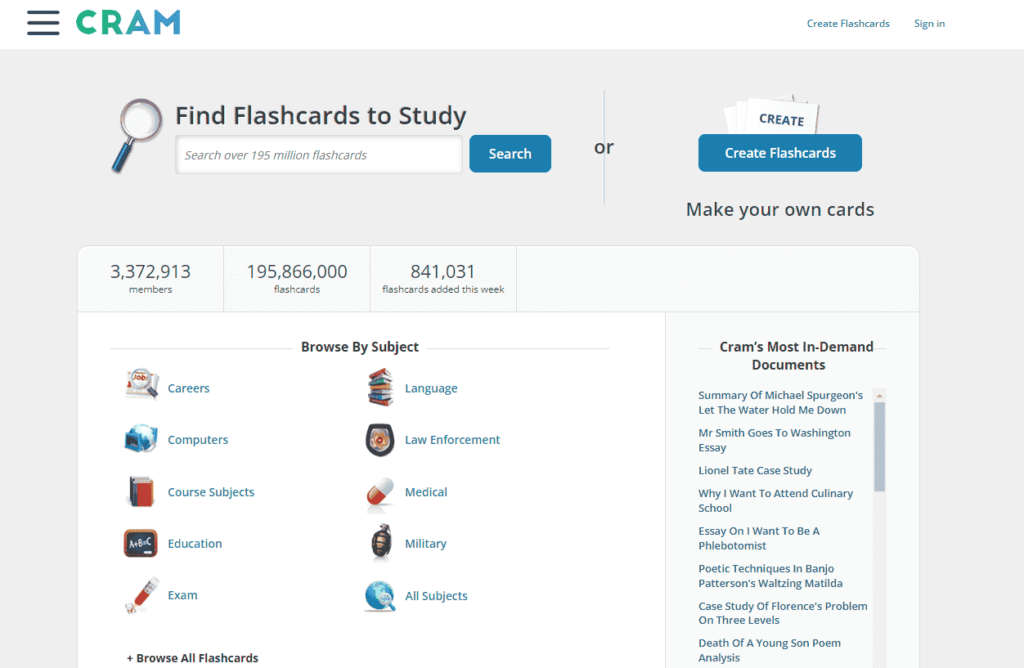Viewport: 1024px width, 668px height.
Task: Open the Military subject link
Action: 425,543
